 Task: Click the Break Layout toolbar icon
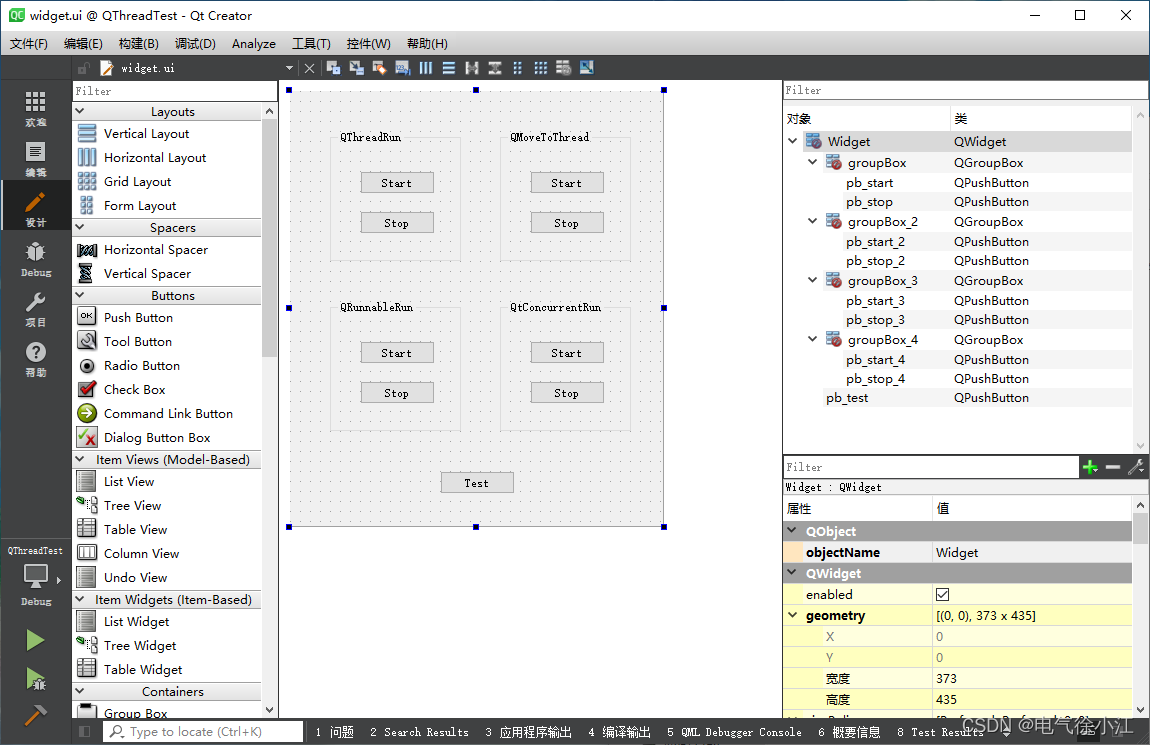(563, 68)
